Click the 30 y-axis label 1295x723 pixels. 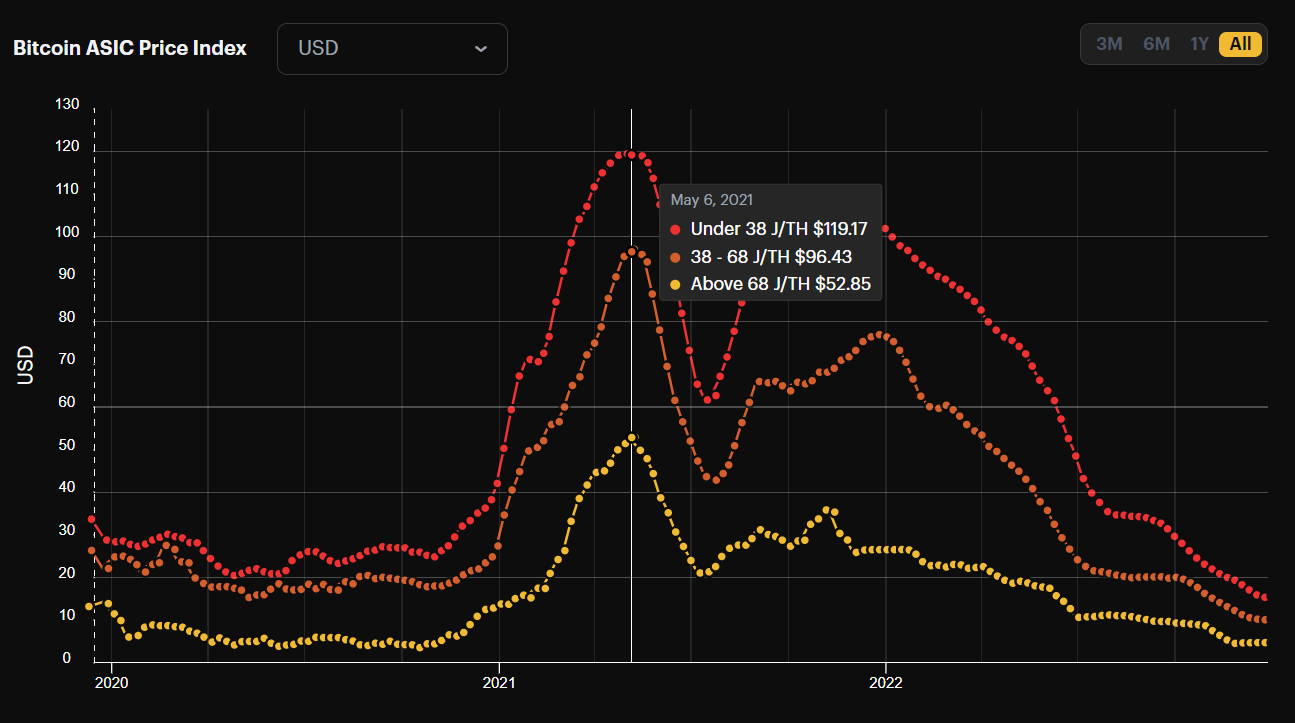click(x=67, y=530)
